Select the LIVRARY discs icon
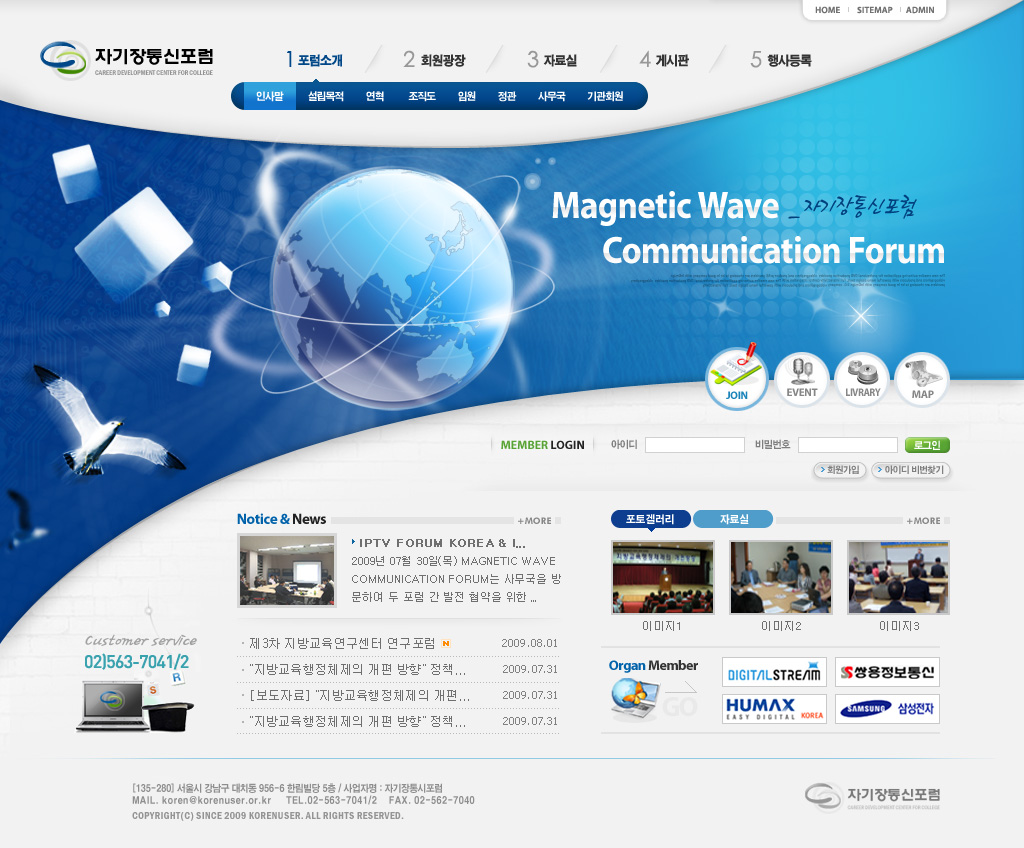The width and height of the screenshot is (1024, 848). pos(862,380)
